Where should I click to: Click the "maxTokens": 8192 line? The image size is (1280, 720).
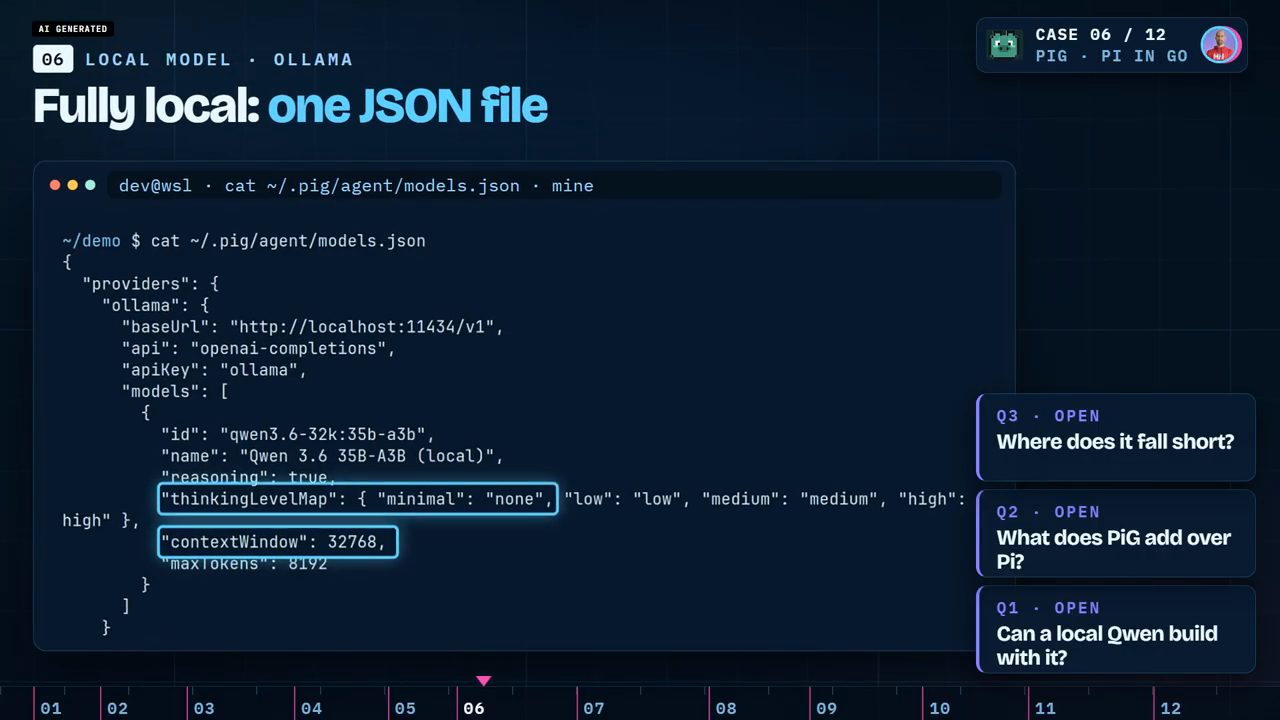[244, 564]
